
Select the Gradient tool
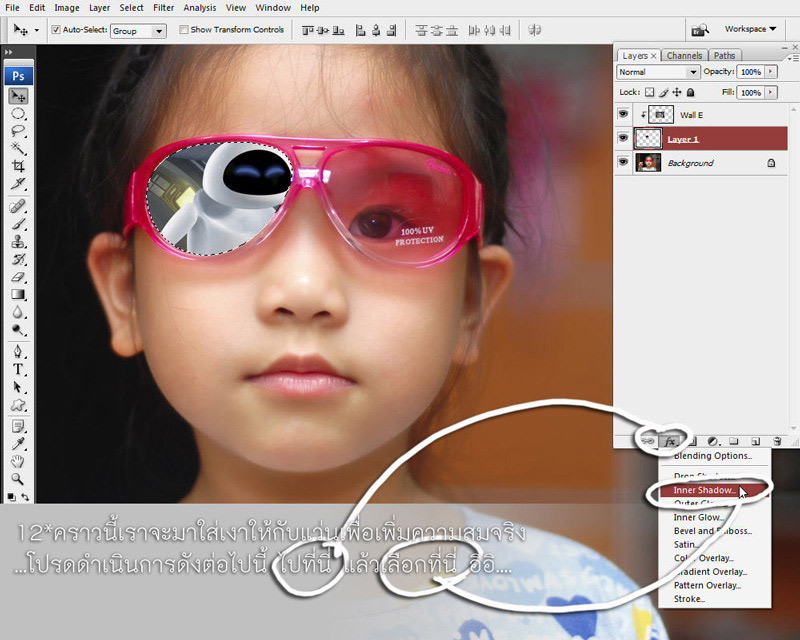(x=18, y=294)
